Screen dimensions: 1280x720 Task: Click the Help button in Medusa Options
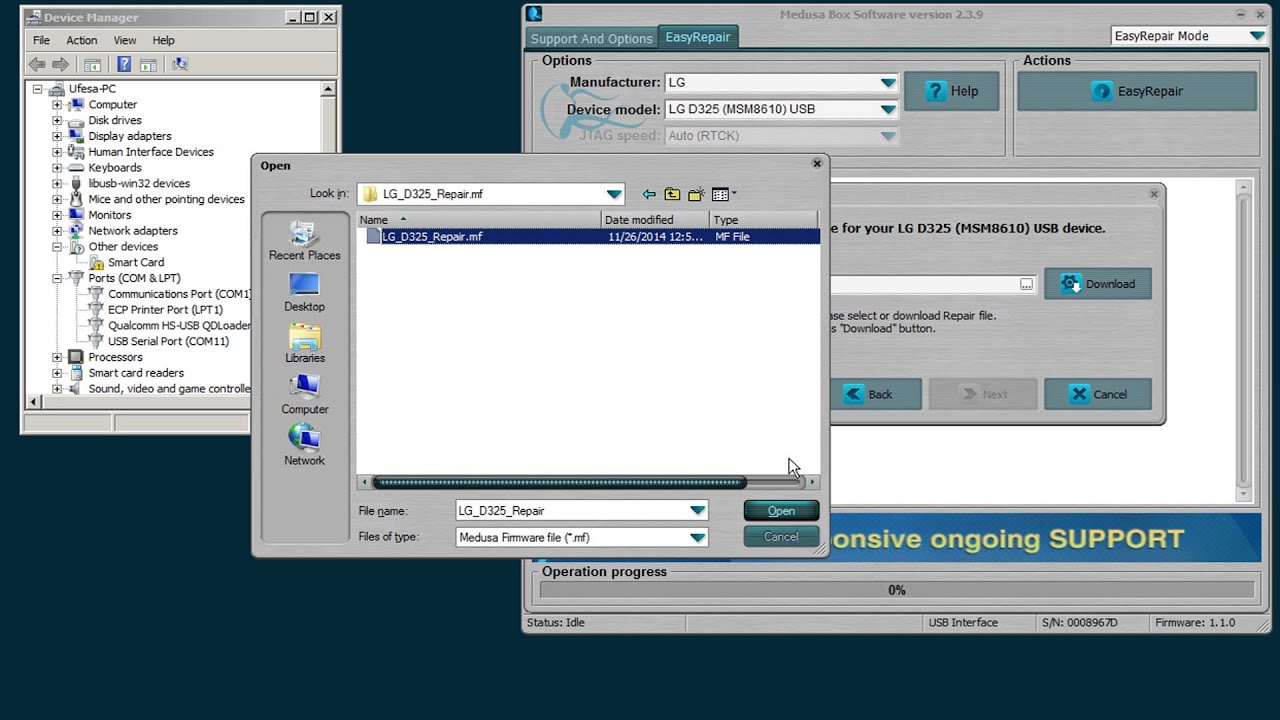coord(951,91)
